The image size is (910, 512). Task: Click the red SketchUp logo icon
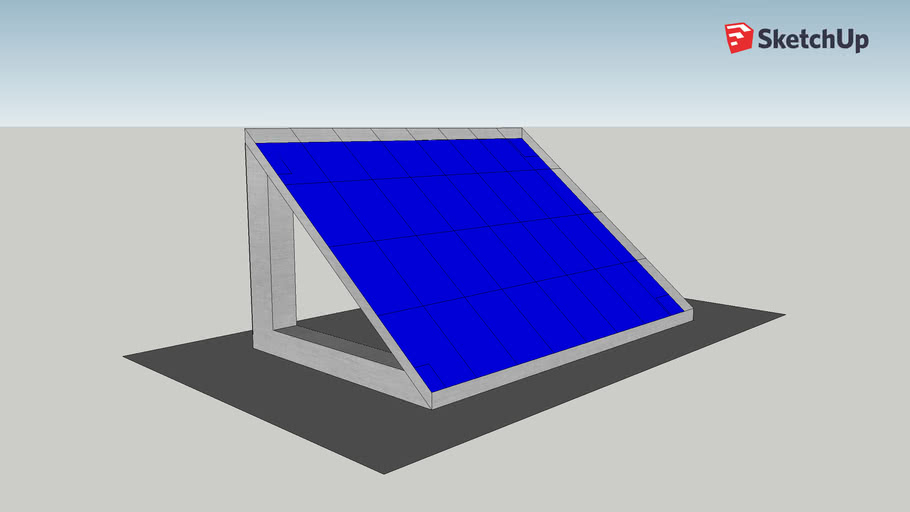click(x=738, y=38)
